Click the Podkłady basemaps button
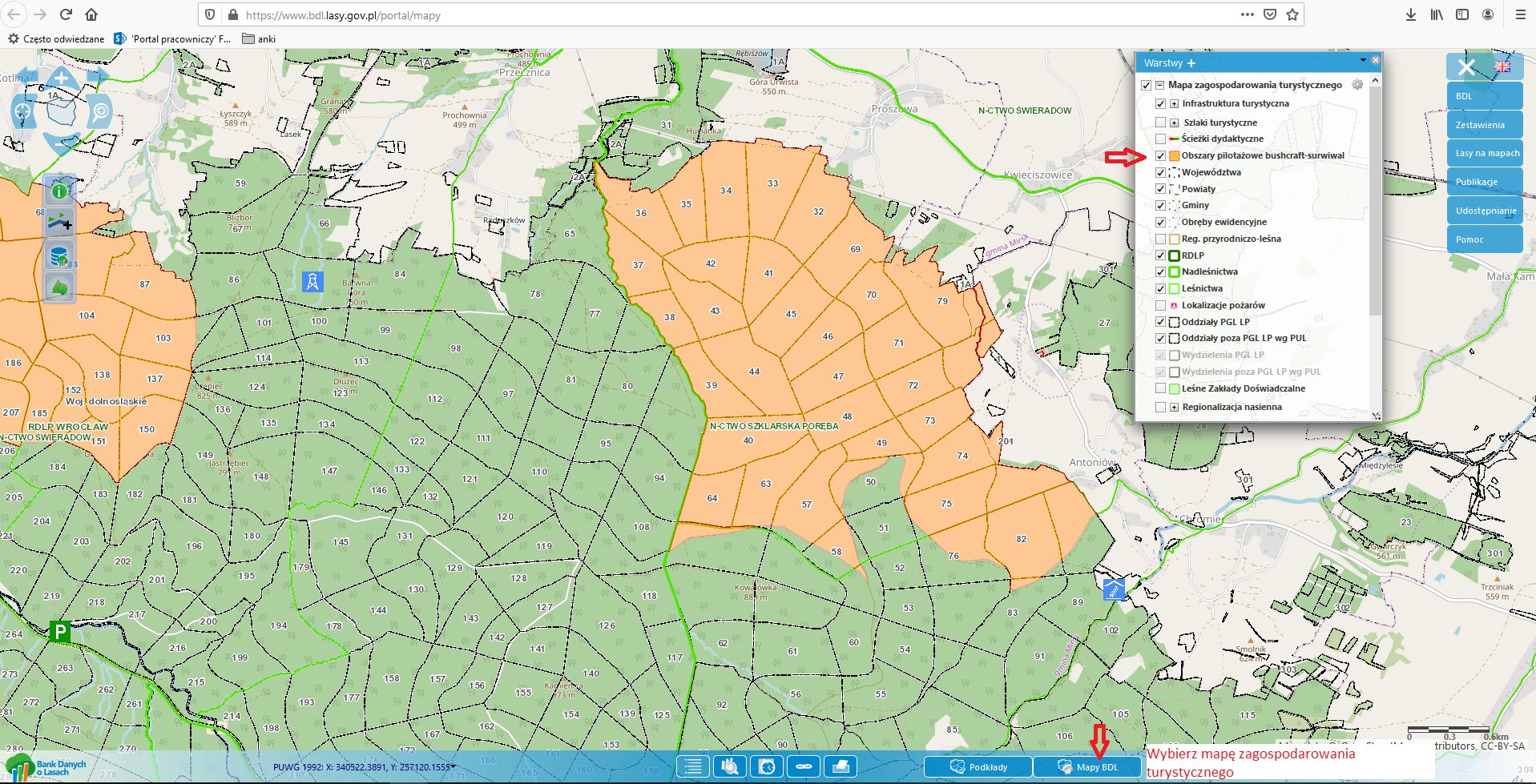1536x784 pixels. pos(978,766)
